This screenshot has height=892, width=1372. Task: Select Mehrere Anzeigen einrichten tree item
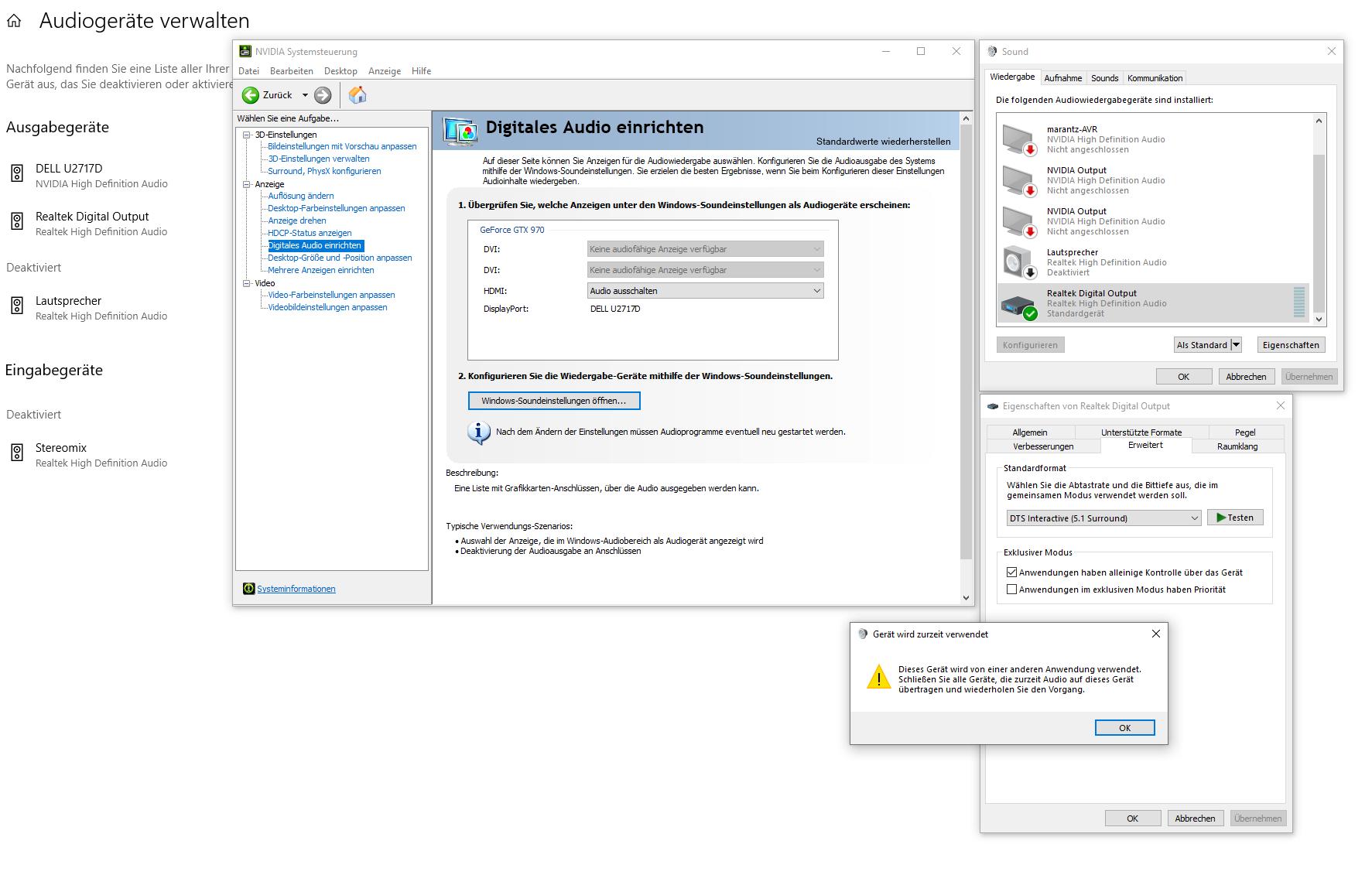[x=321, y=270]
